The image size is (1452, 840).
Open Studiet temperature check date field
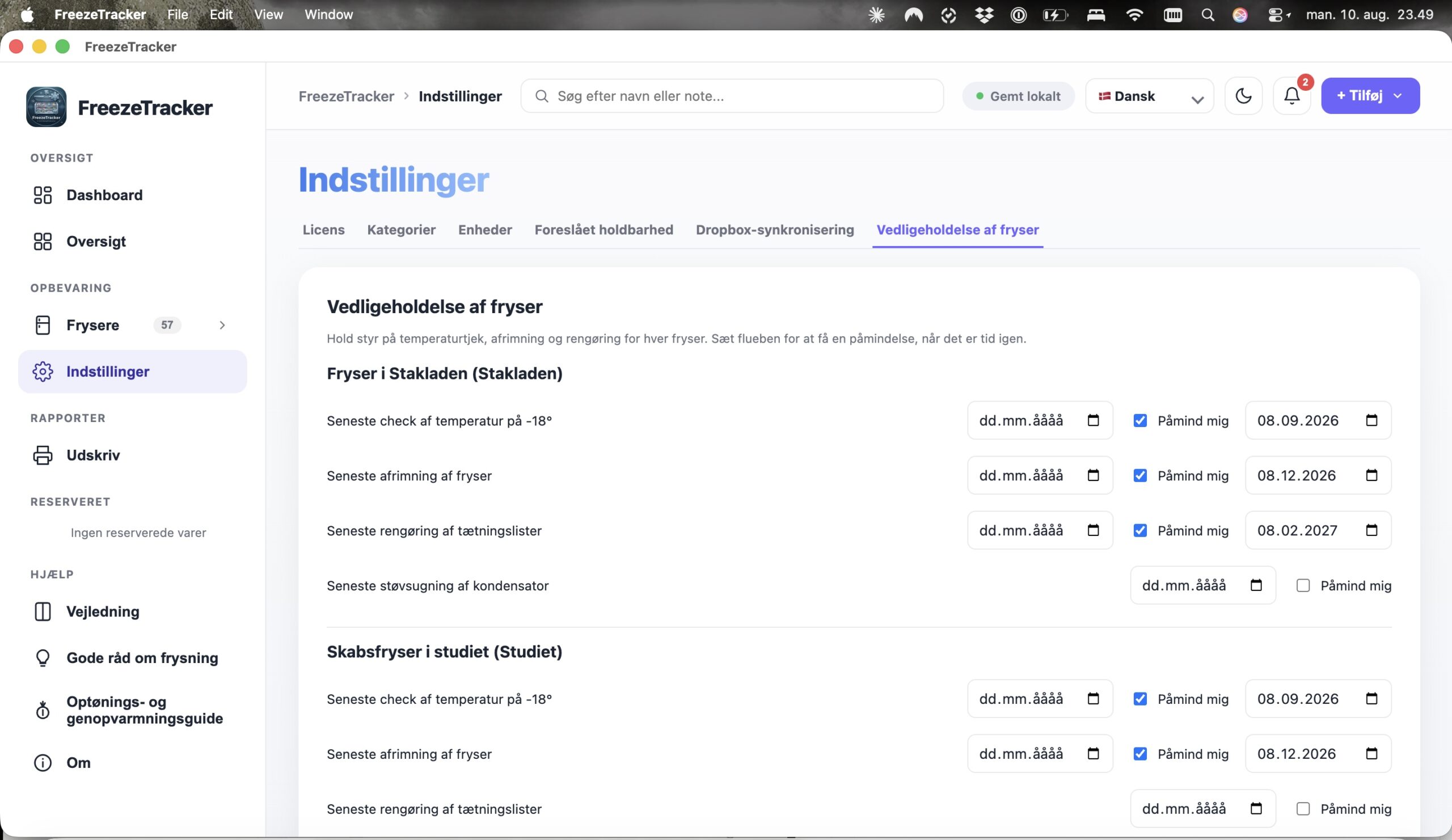[x=1040, y=699]
